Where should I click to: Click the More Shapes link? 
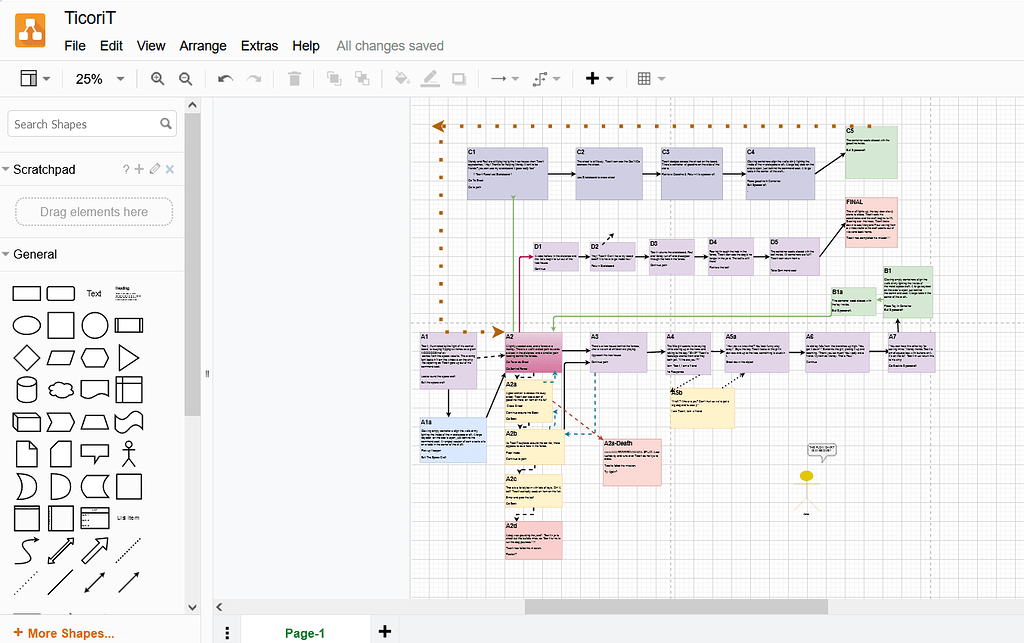(x=63, y=633)
